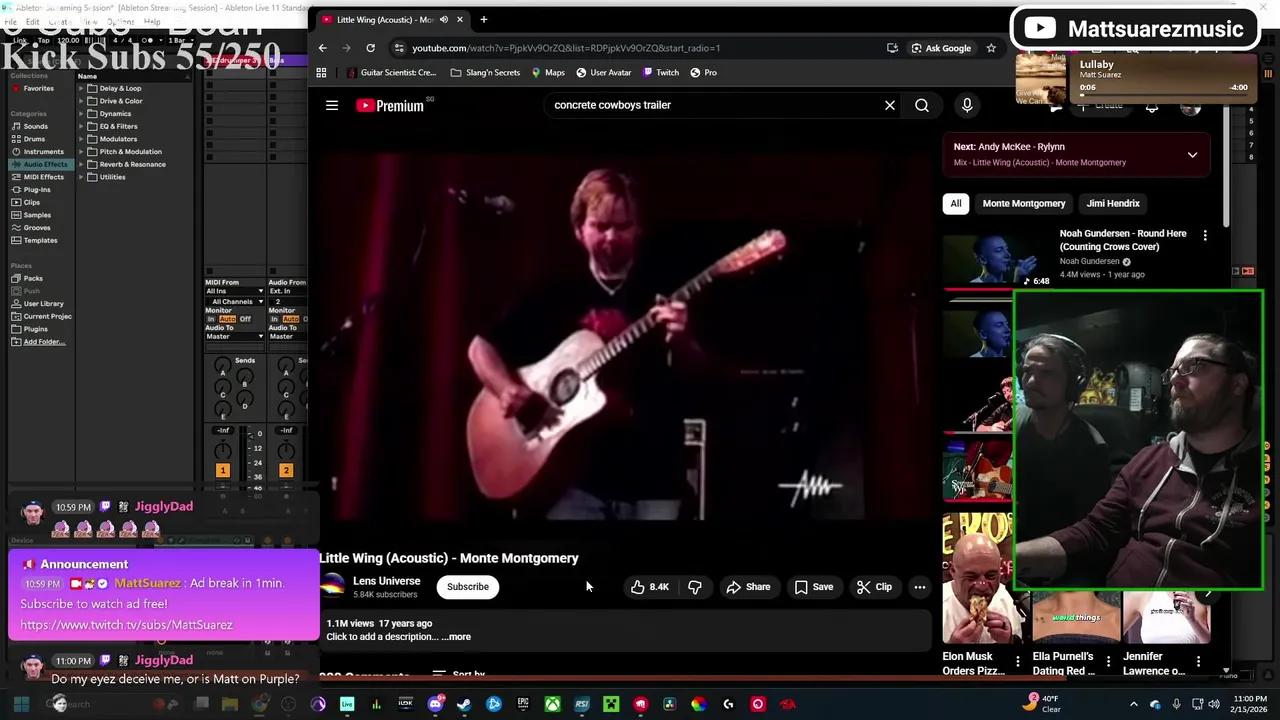Mute the Little Wing tab audio icon
This screenshot has height=720, width=1280.
444,19
